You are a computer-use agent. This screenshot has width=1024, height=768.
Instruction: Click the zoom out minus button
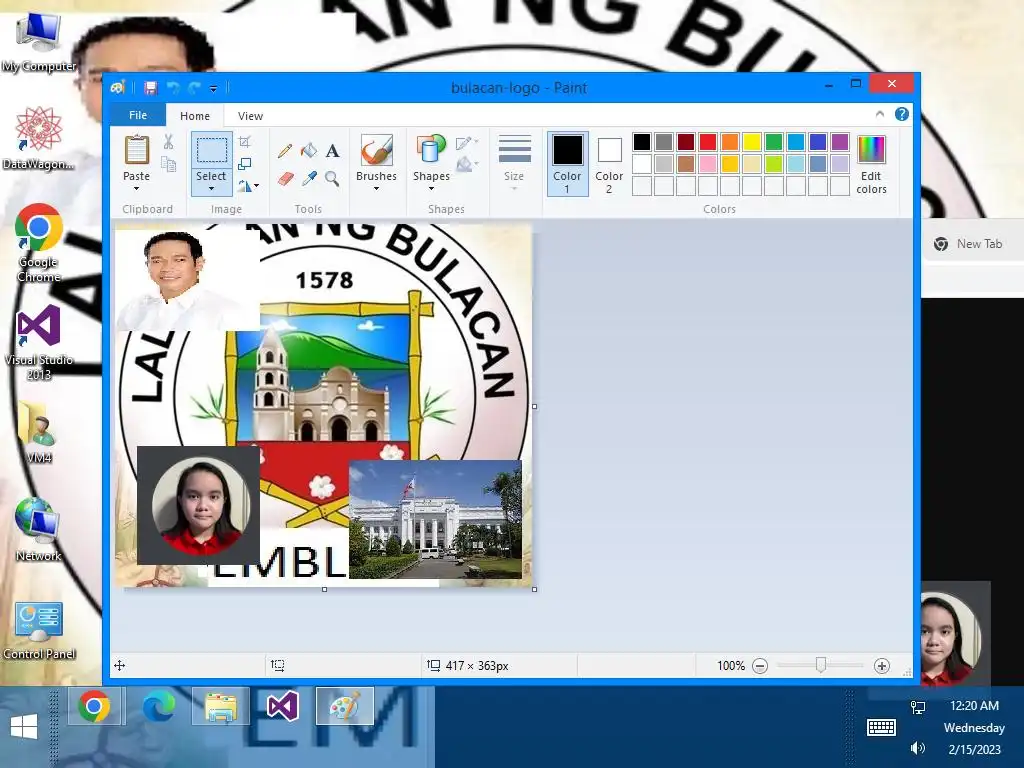click(760, 665)
